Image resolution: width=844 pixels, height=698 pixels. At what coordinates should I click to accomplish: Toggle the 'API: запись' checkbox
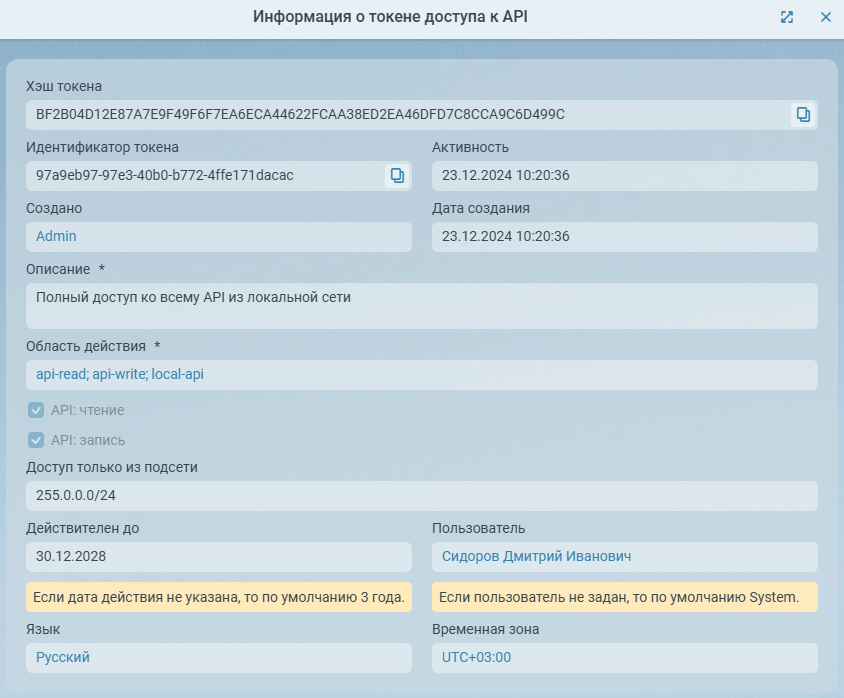[x=36, y=440]
